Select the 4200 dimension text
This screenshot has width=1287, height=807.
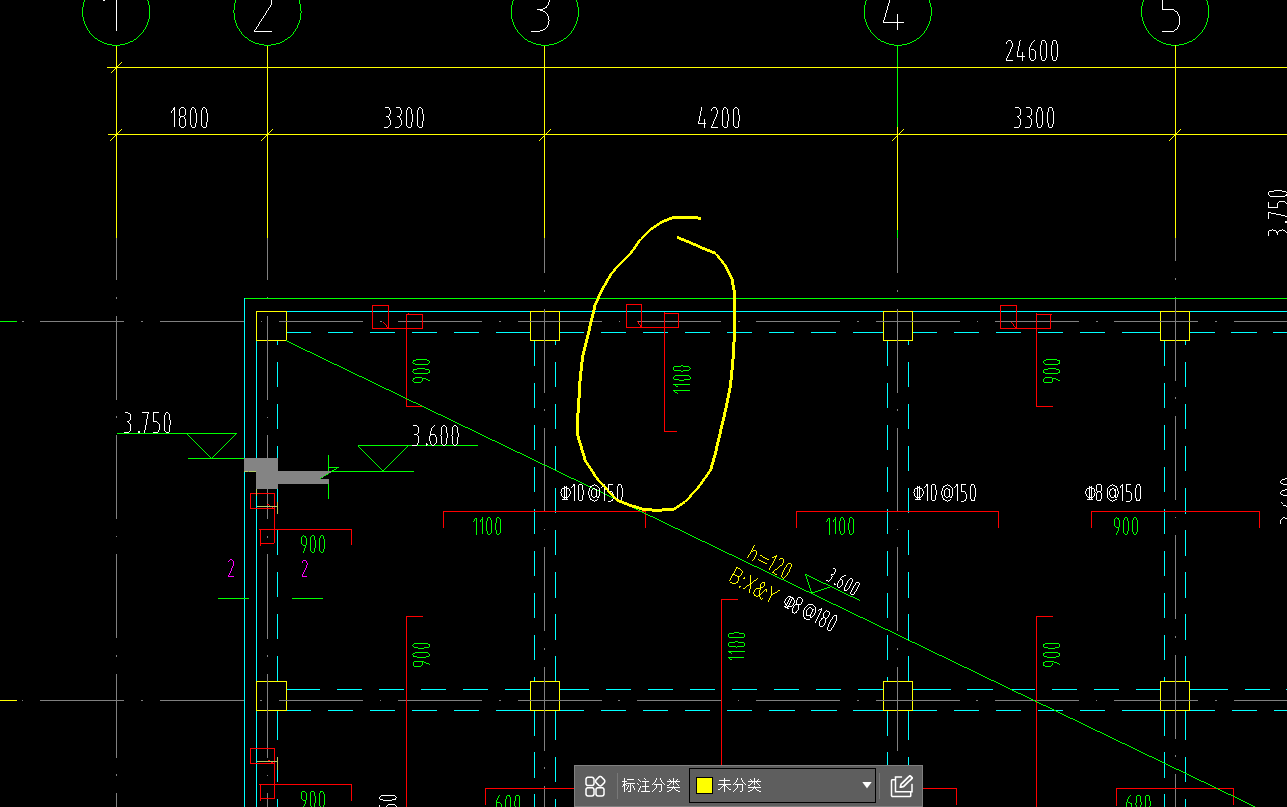(x=719, y=118)
